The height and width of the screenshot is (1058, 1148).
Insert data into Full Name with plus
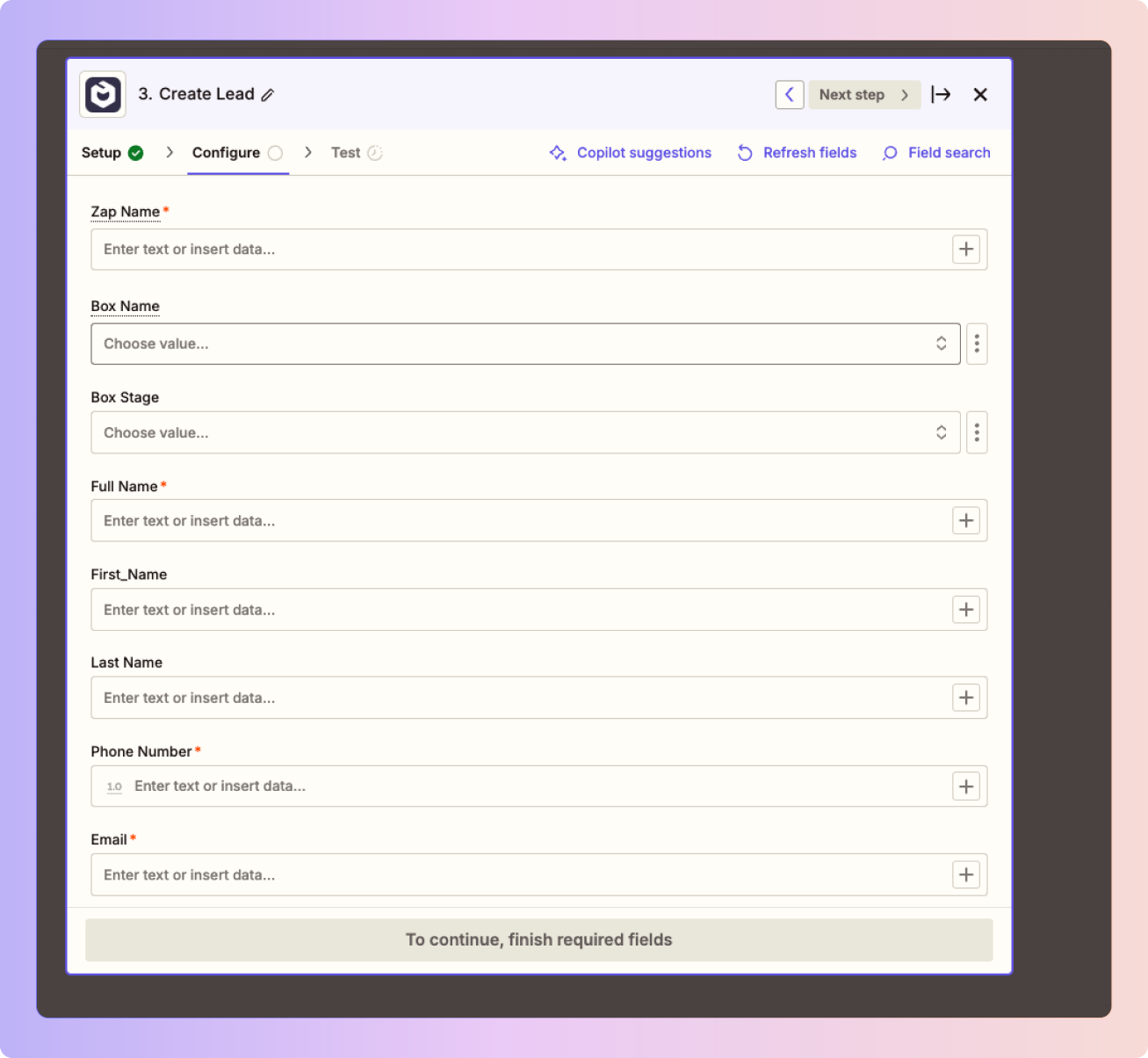[x=966, y=521]
